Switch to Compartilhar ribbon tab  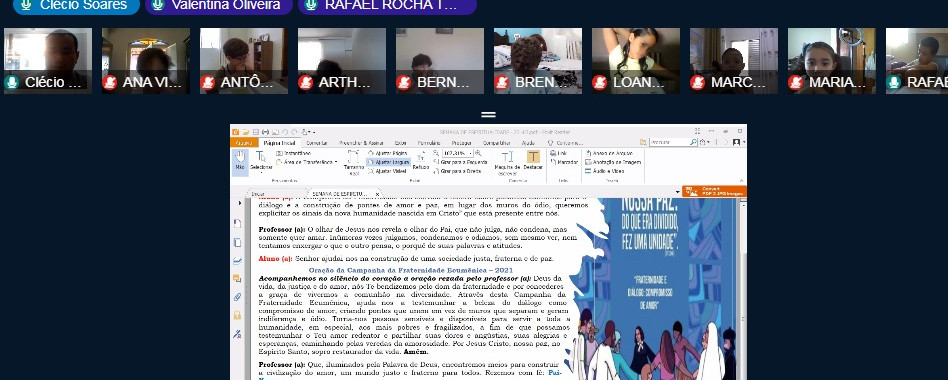(x=496, y=143)
